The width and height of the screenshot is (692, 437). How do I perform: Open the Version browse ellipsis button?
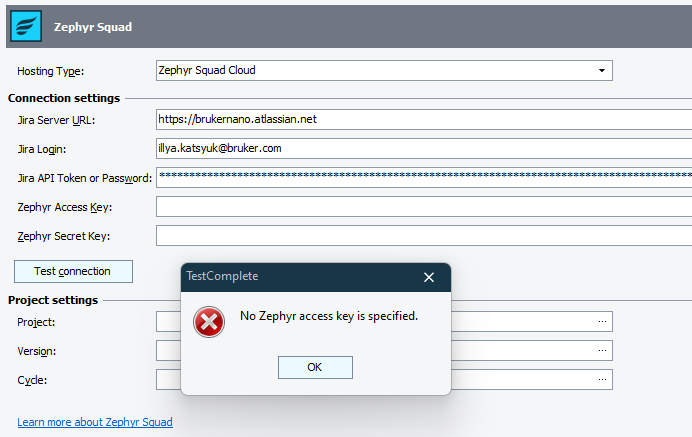[602, 350]
